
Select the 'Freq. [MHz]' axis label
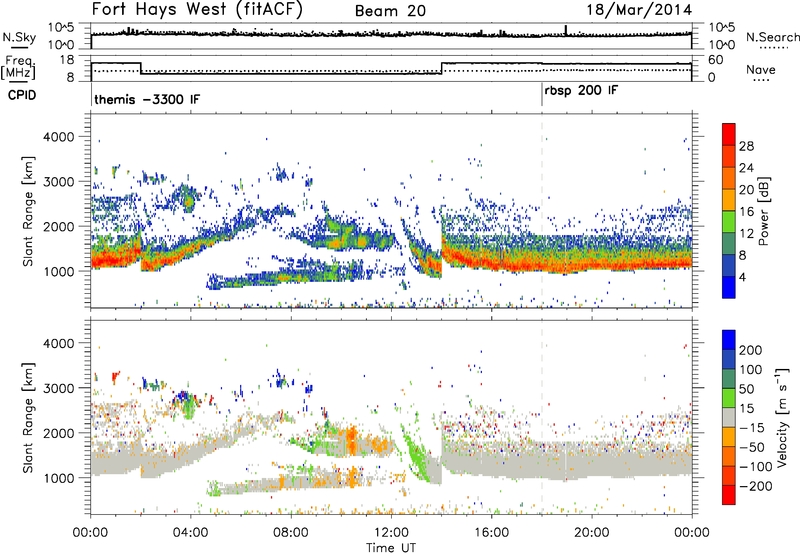tap(18, 67)
